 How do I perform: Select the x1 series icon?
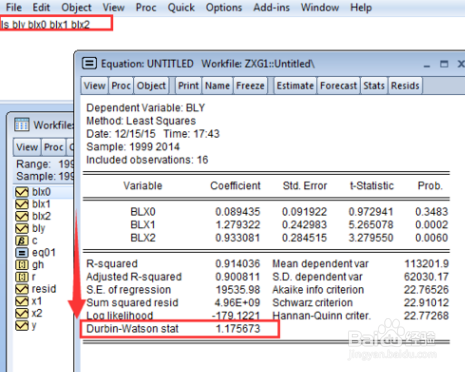pos(22,301)
